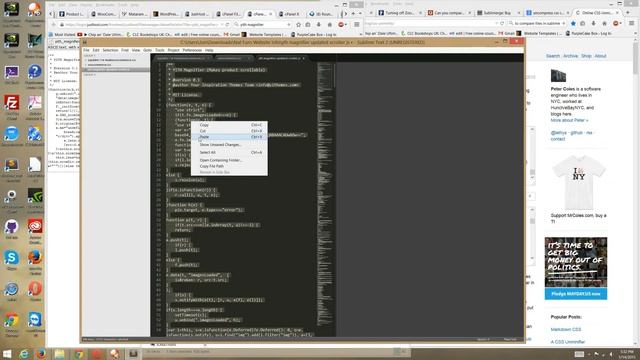Close the Online CSS tab in right Firefox
The width and height of the screenshot is (640, 360).
click(617, 13)
